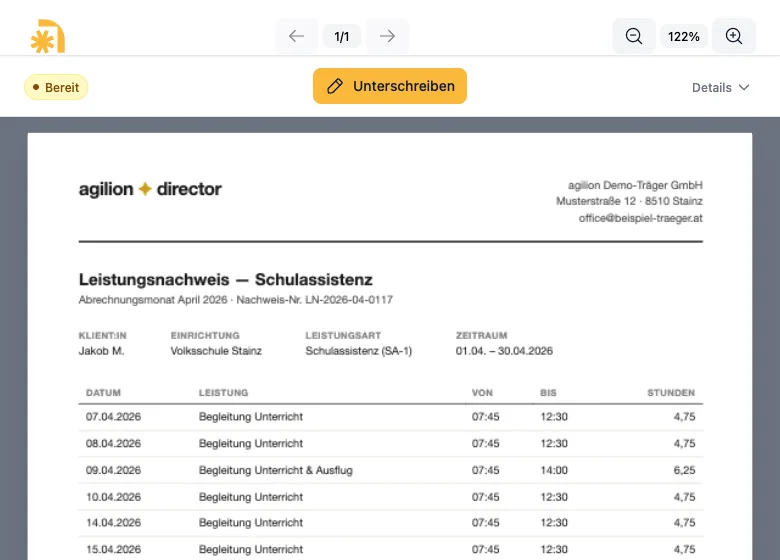Click agilion Demo-Träger GmbH company name

635,185
